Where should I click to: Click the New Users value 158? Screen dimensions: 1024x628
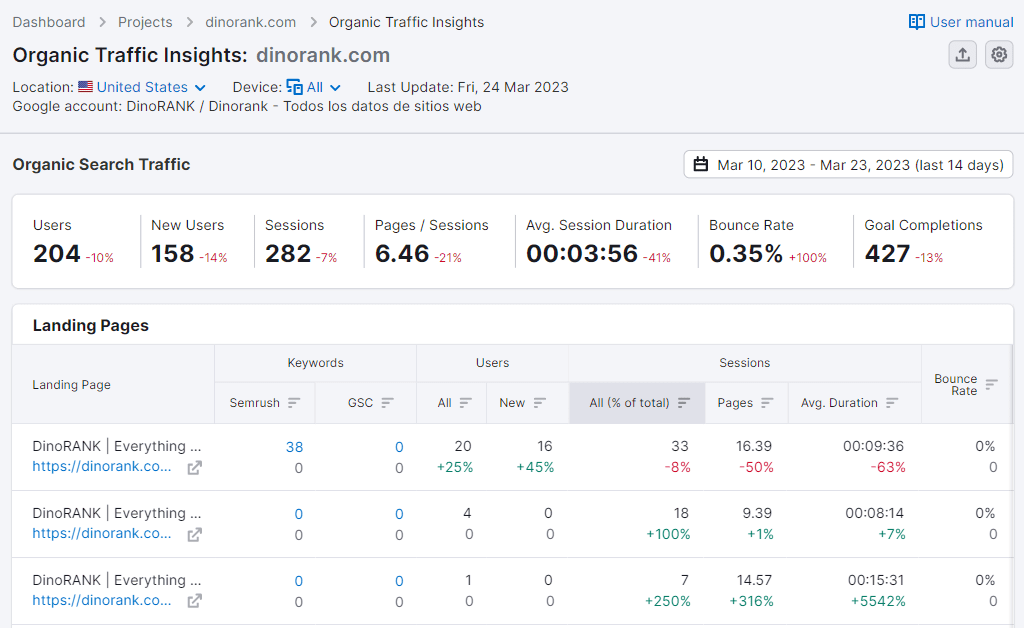point(172,253)
